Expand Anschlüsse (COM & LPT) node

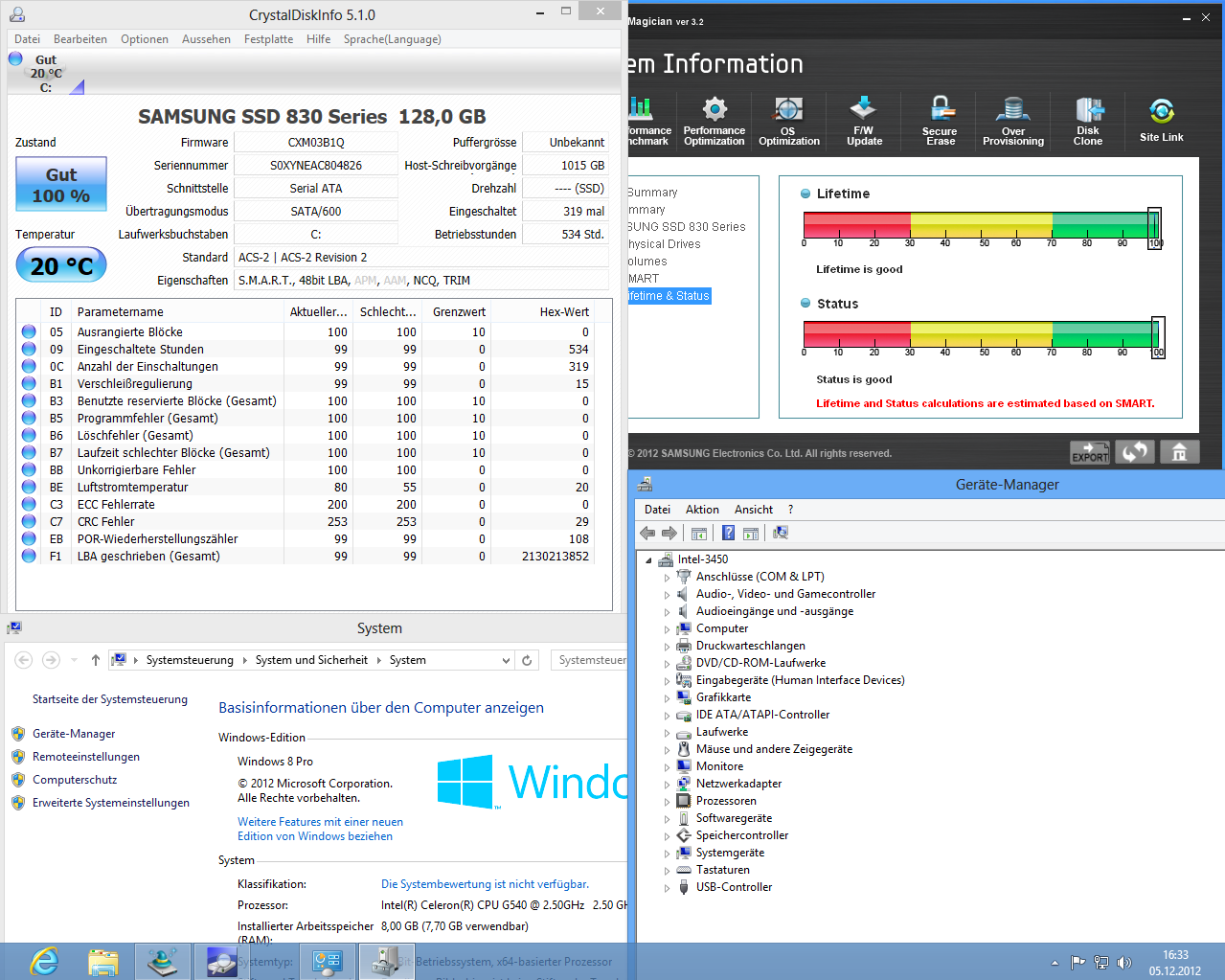click(668, 578)
